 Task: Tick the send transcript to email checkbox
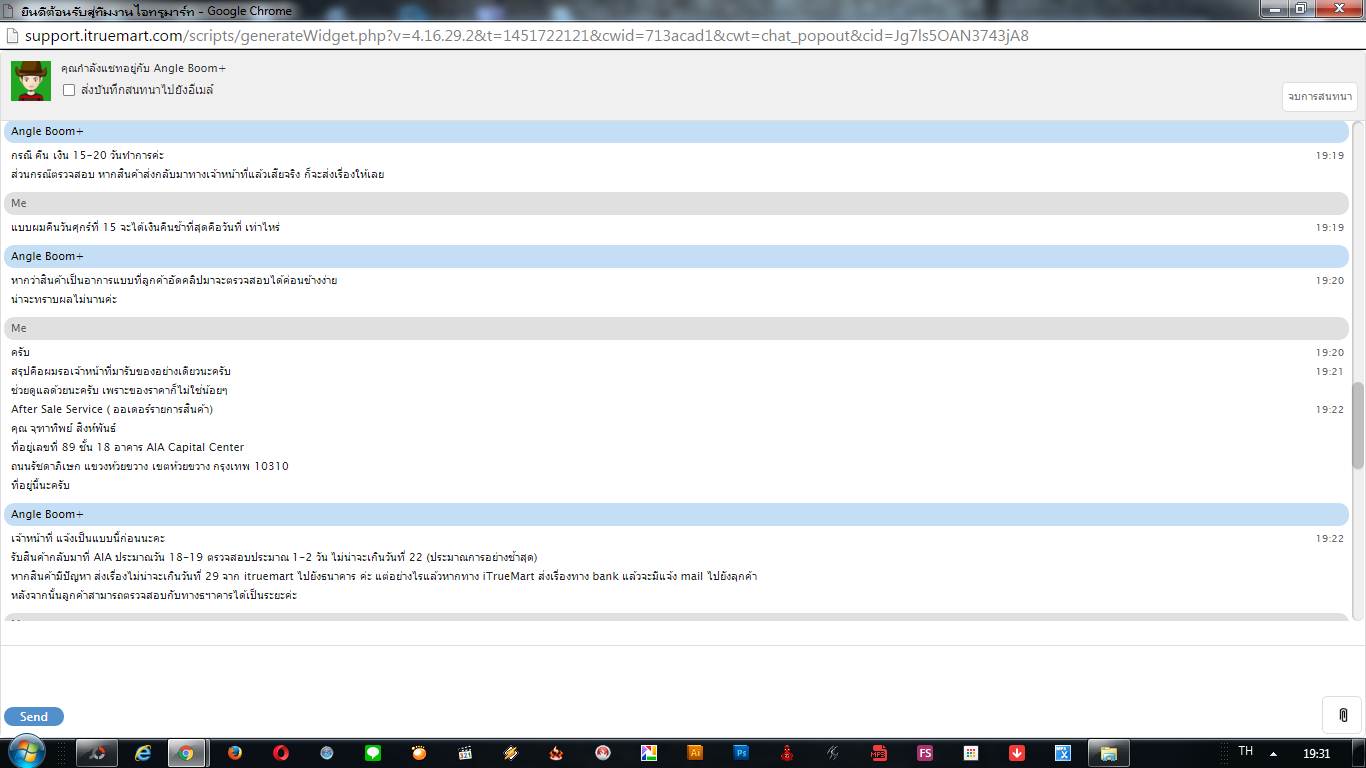(69, 90)
